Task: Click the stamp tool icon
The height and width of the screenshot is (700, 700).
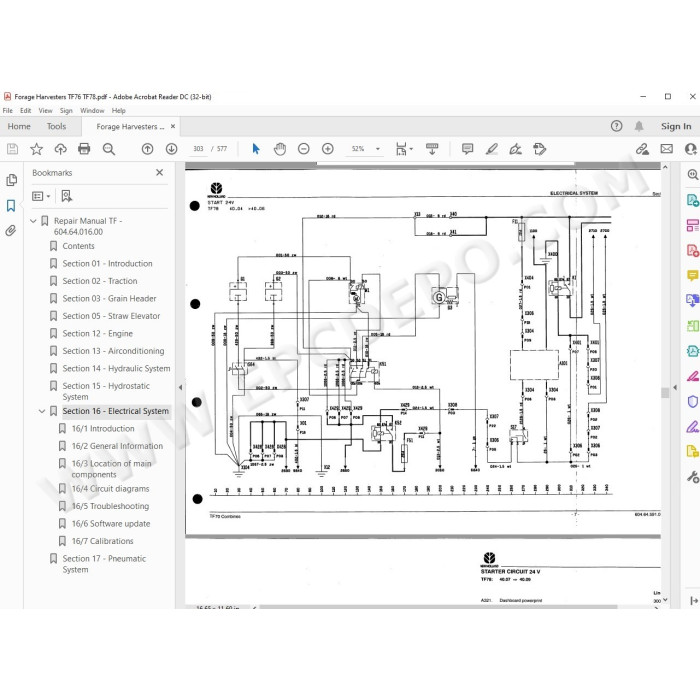Action: (x=540, y=149)
